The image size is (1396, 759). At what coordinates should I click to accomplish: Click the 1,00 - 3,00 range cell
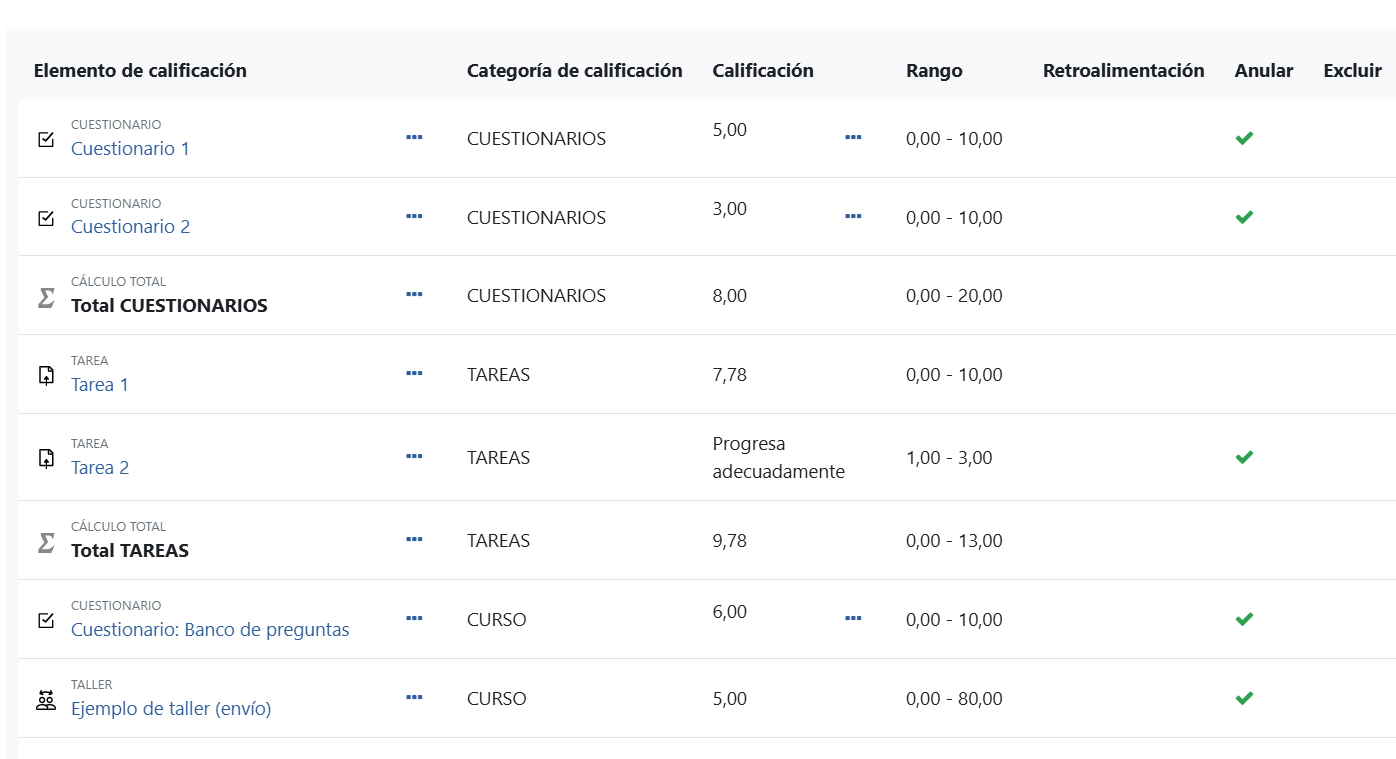[949, 458]
